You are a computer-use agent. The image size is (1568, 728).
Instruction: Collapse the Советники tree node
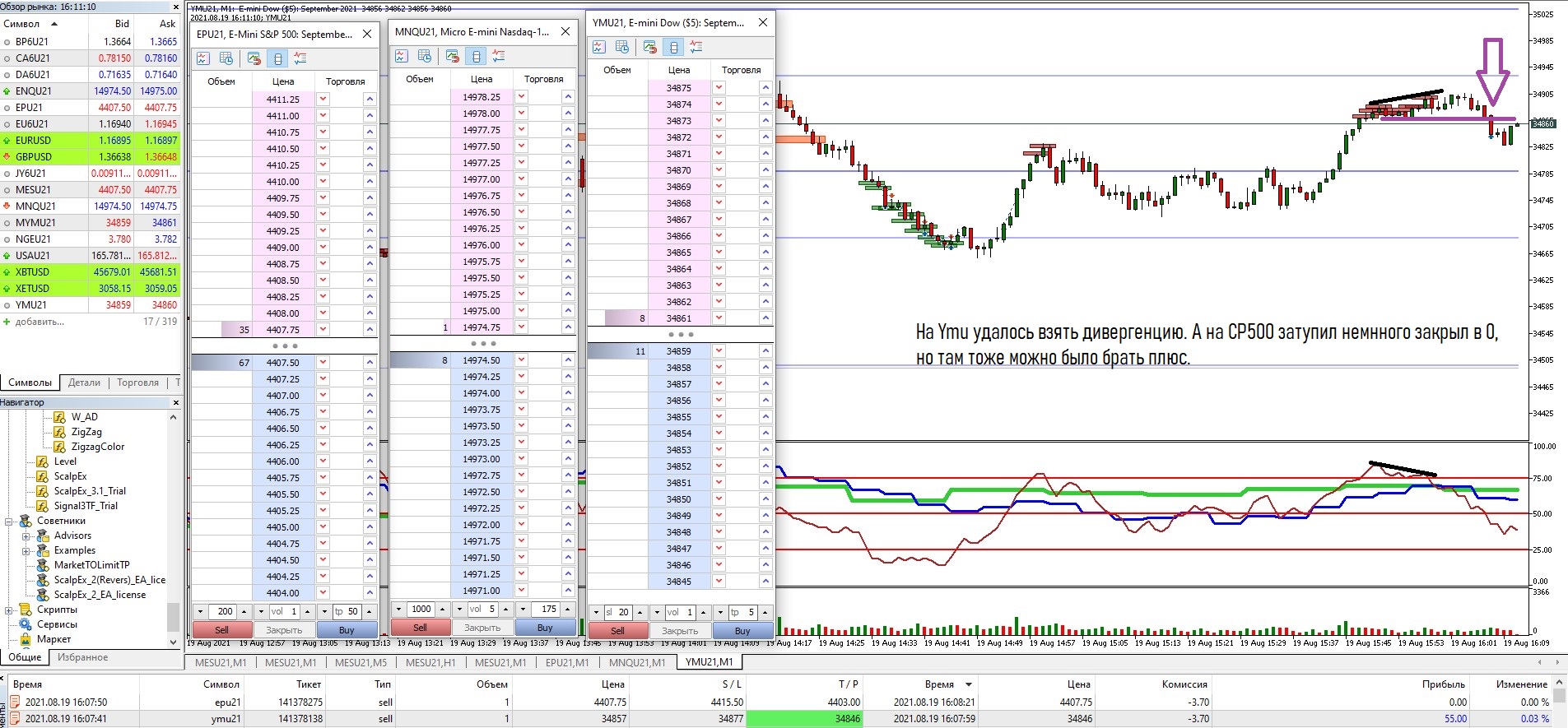pos(8,521)
